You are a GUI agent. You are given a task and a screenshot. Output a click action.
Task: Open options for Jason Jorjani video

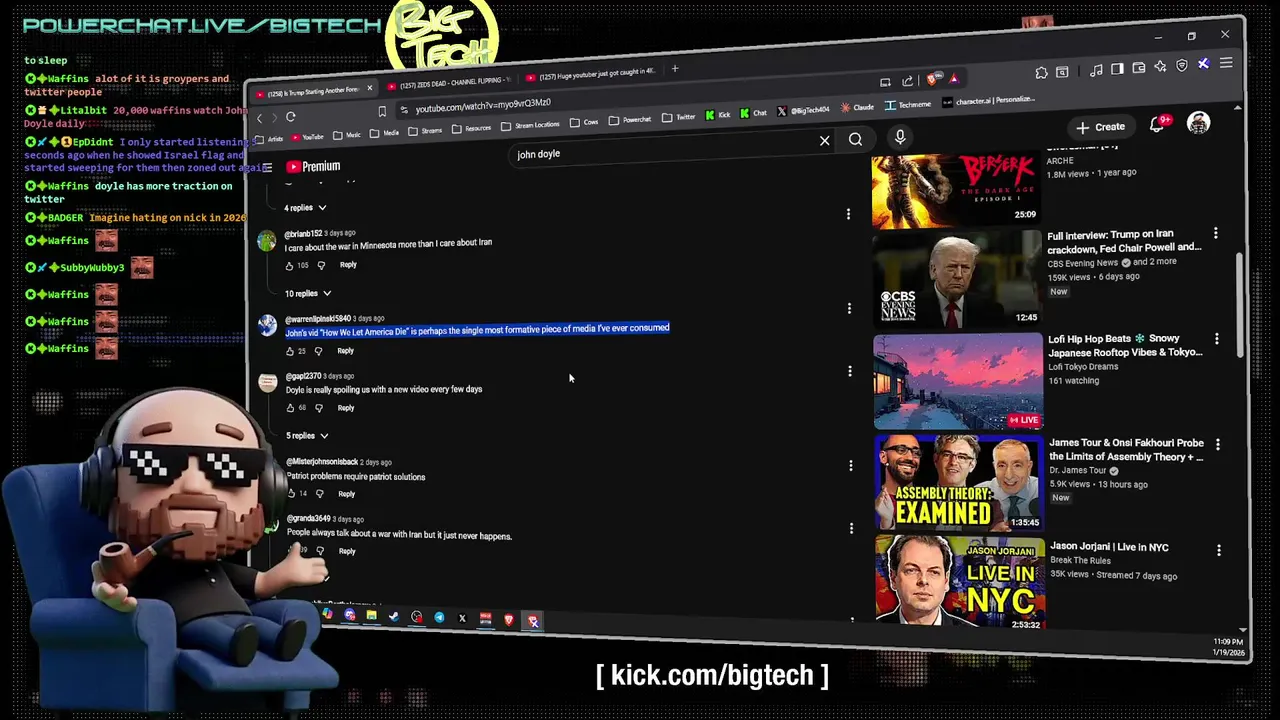point(1219,550)
